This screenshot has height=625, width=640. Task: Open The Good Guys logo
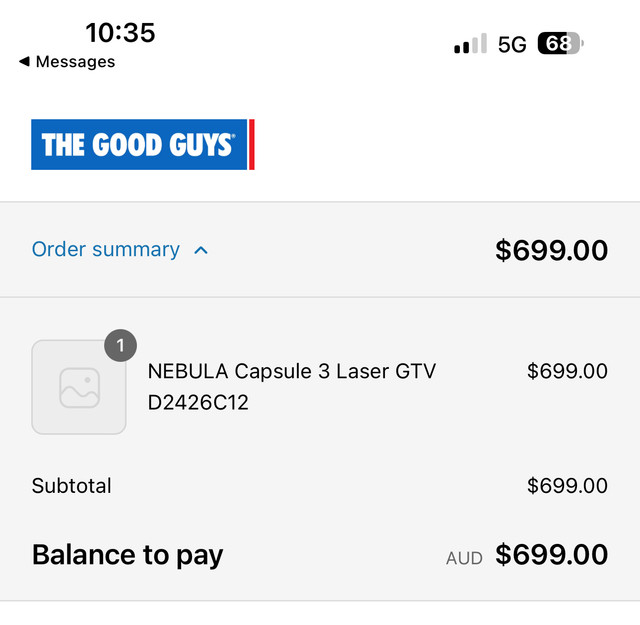point(142,145)
